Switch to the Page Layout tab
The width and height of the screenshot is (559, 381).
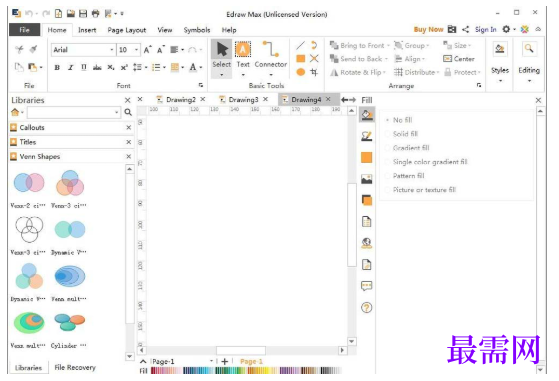pos(127,30)
